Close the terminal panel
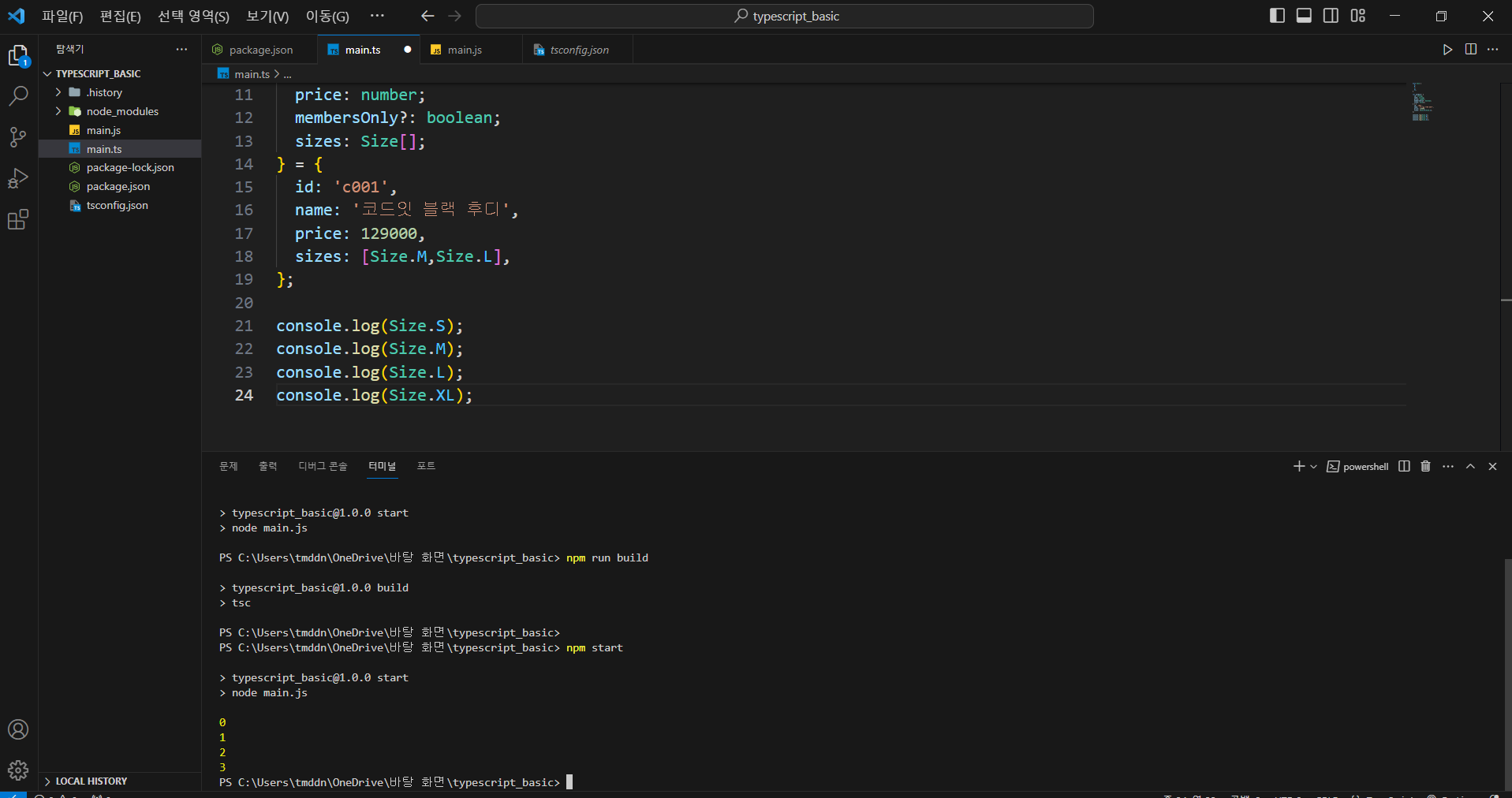The height and width of the screenshot is (798, 1512). coord(1492,466)
